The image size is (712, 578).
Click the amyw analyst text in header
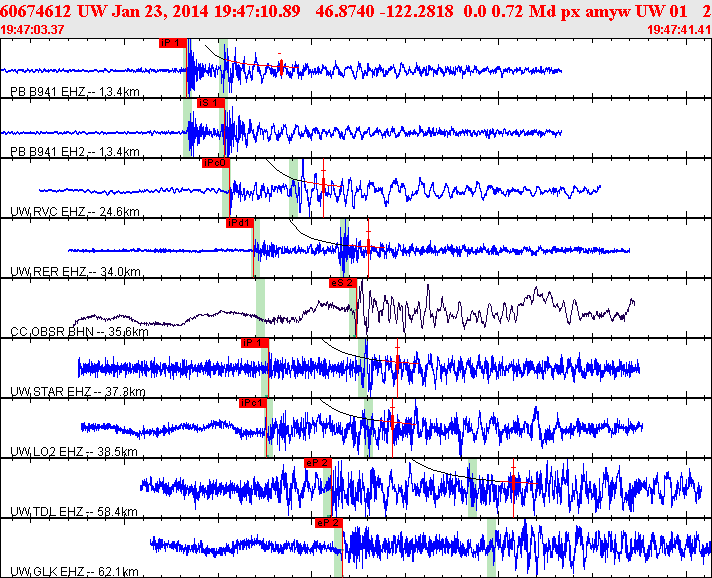pos(608,11)
